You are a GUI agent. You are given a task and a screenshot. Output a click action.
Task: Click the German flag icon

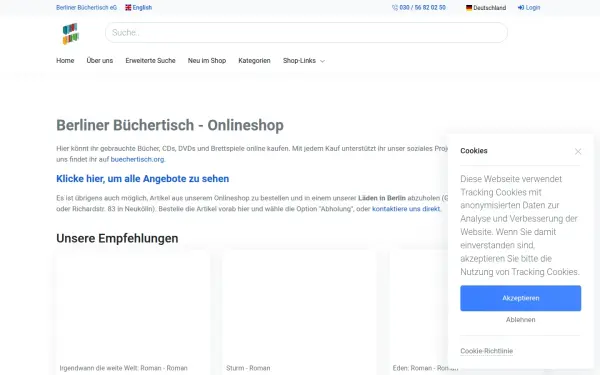[469, 8]
